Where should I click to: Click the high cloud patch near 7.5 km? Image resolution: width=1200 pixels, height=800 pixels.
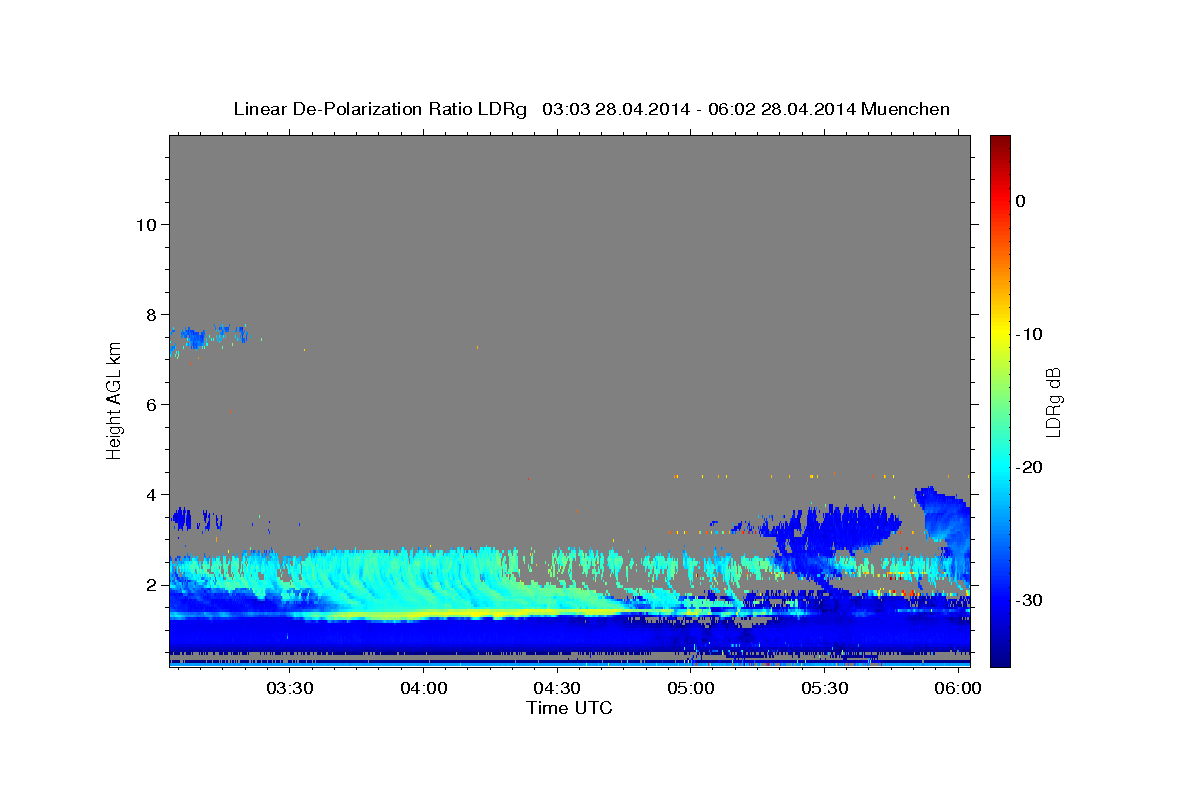(208, 337)
